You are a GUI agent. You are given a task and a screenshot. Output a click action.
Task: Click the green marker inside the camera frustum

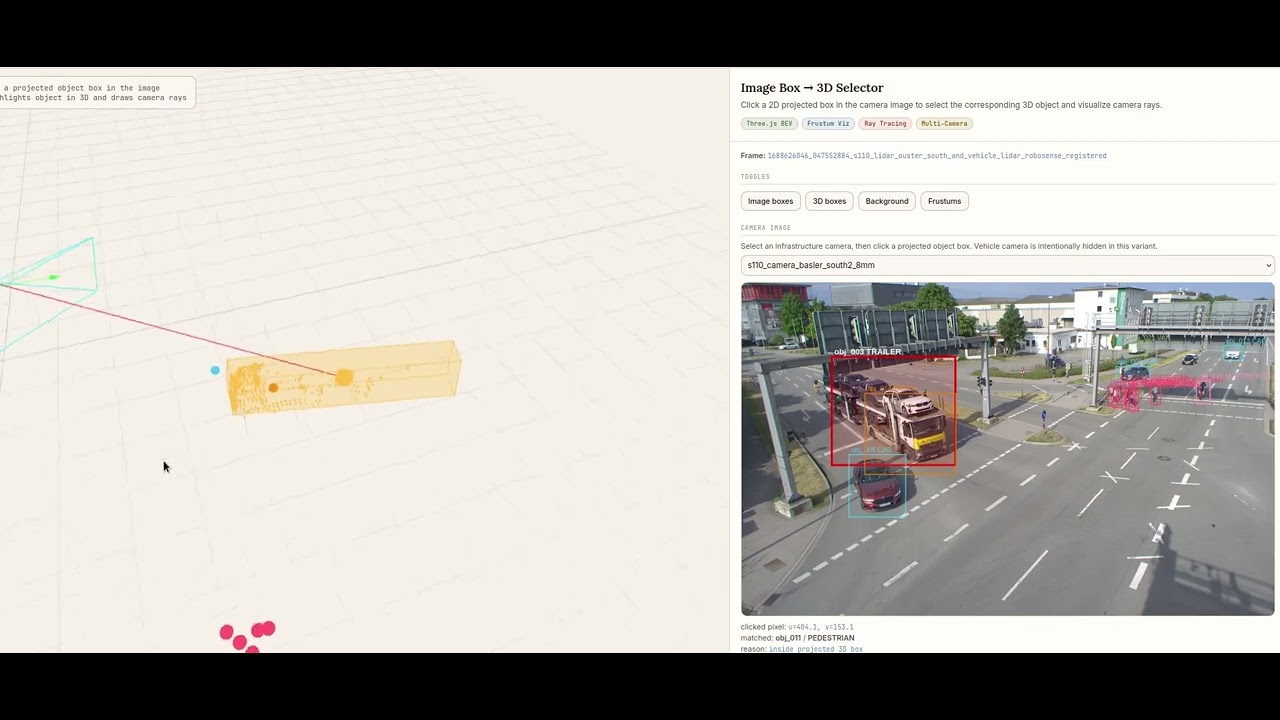click(x=54, y=277)
